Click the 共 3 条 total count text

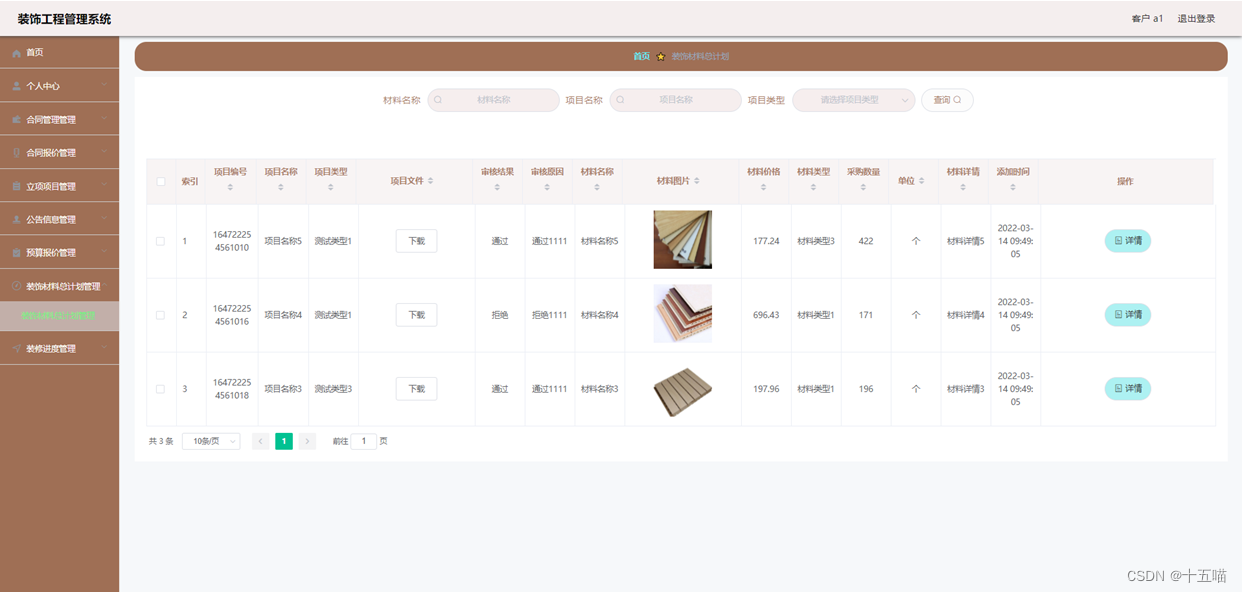161,441
